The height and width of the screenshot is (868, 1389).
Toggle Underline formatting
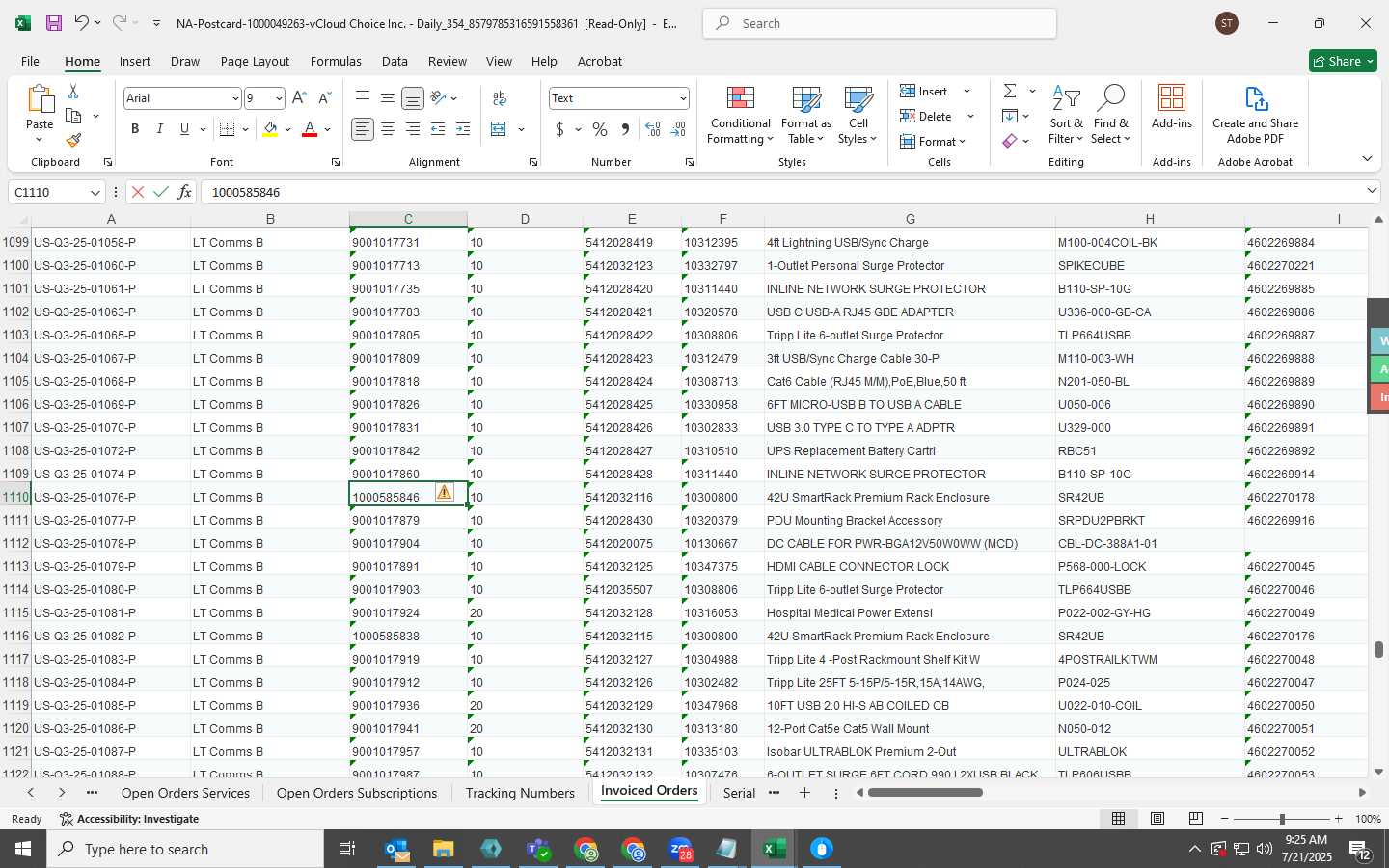point(184,129)
